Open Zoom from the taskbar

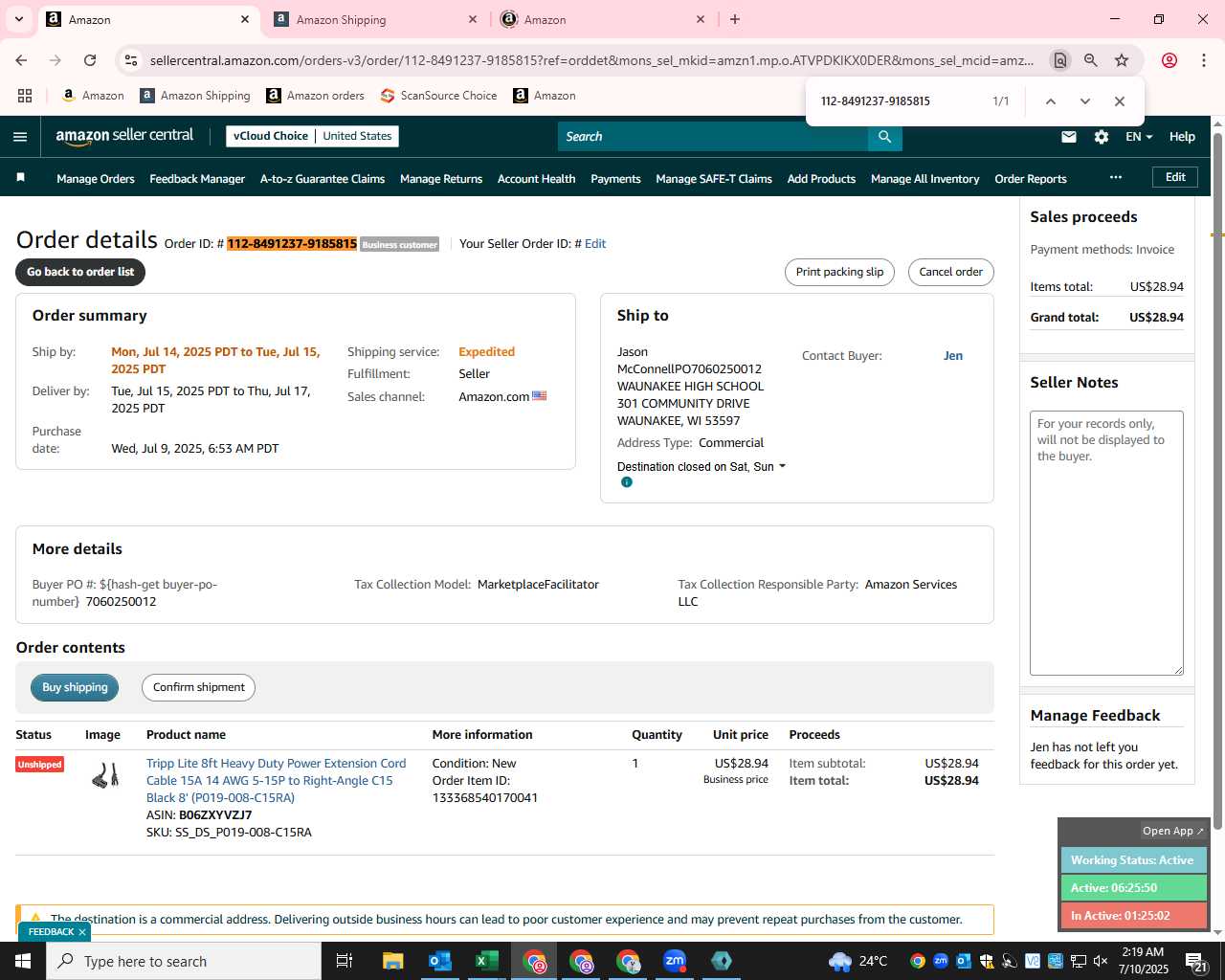point(675,961)
